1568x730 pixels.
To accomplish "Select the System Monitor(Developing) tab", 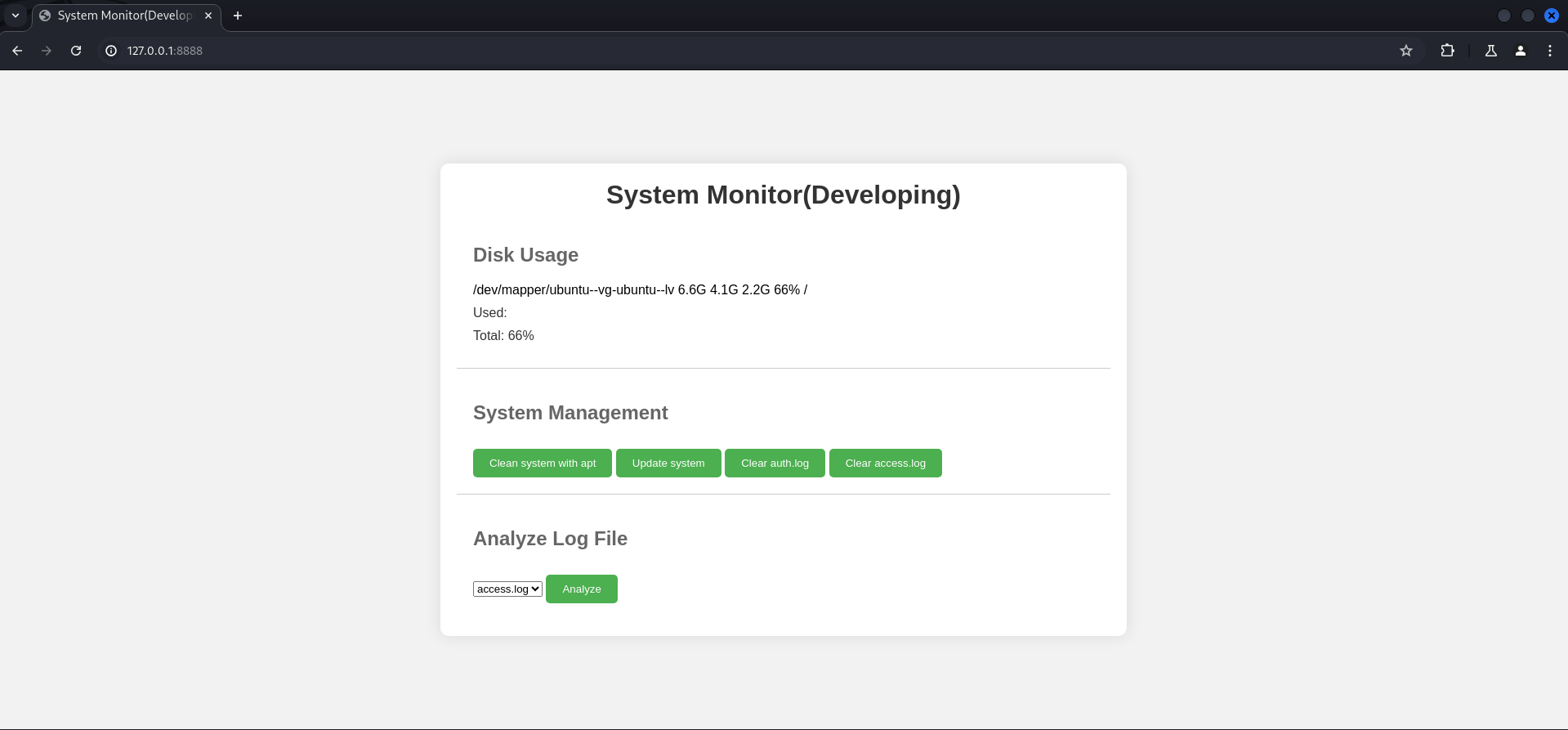I will 124,16.
